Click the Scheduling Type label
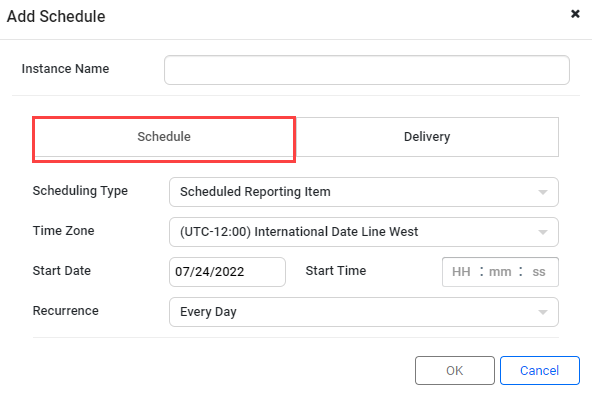The image size is (592, 395). coord(80,191)
